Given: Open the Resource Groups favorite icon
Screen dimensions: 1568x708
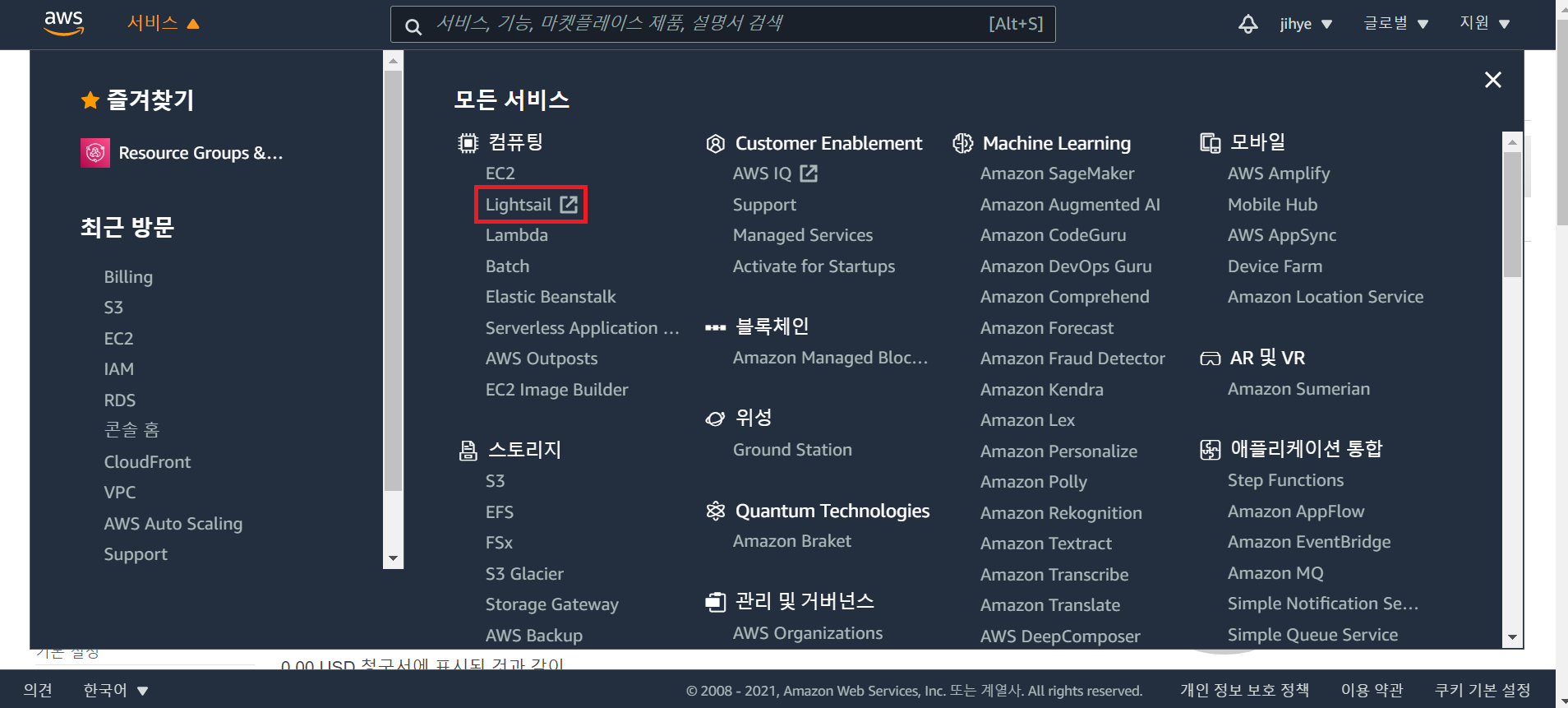Looking at the screenshot, I should pyautogui.click(x=95, y=152).
